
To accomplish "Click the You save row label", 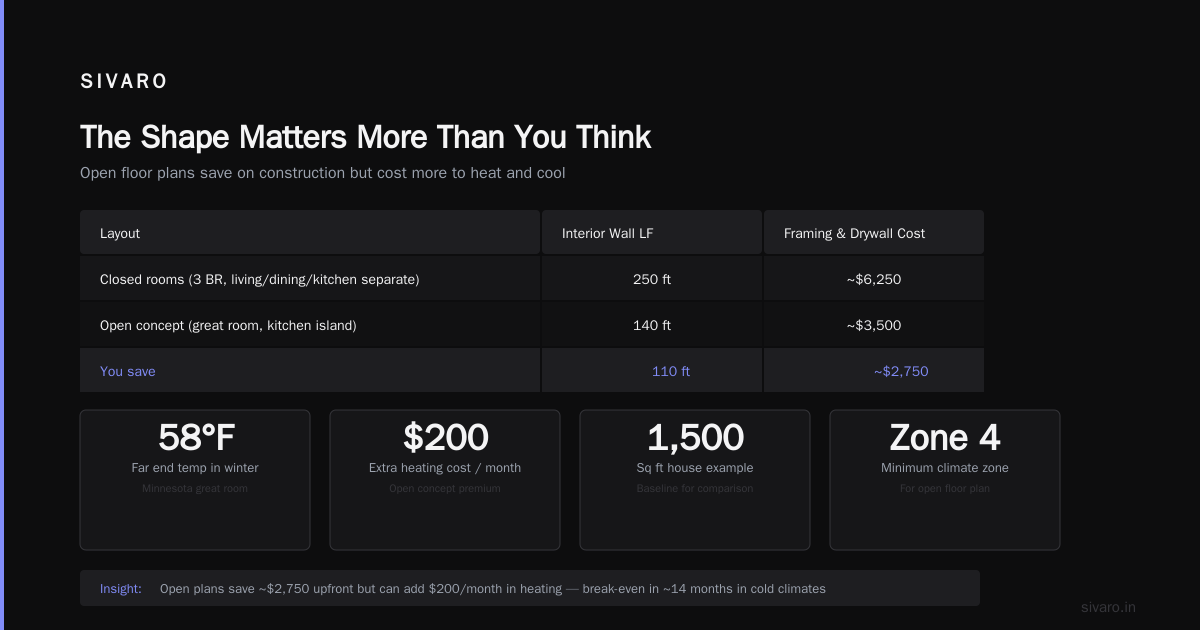I will point(128,371).
